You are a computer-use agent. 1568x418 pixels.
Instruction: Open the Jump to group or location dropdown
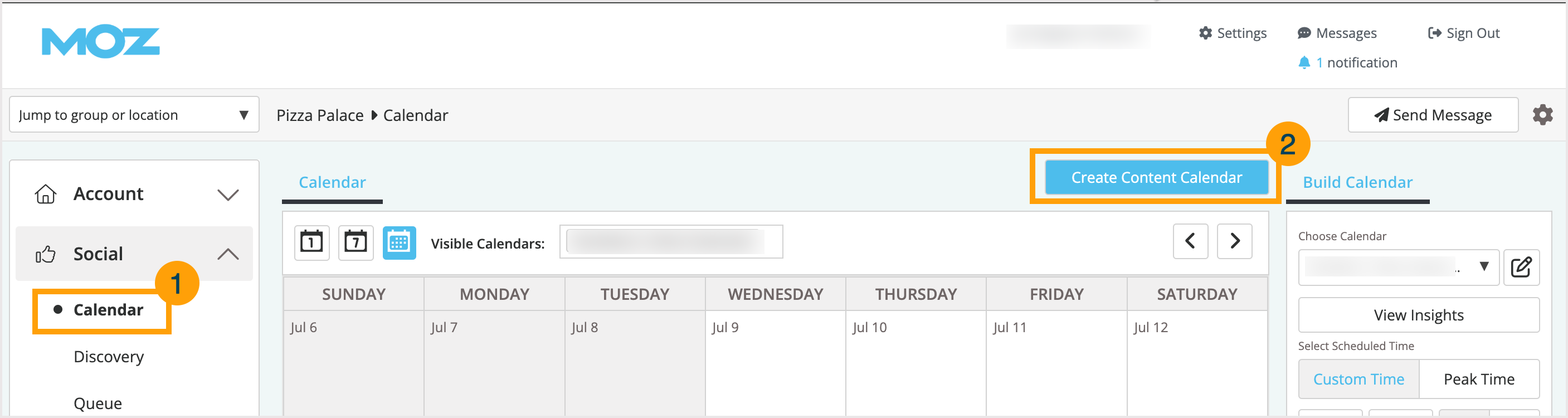[x=133, y=114]
